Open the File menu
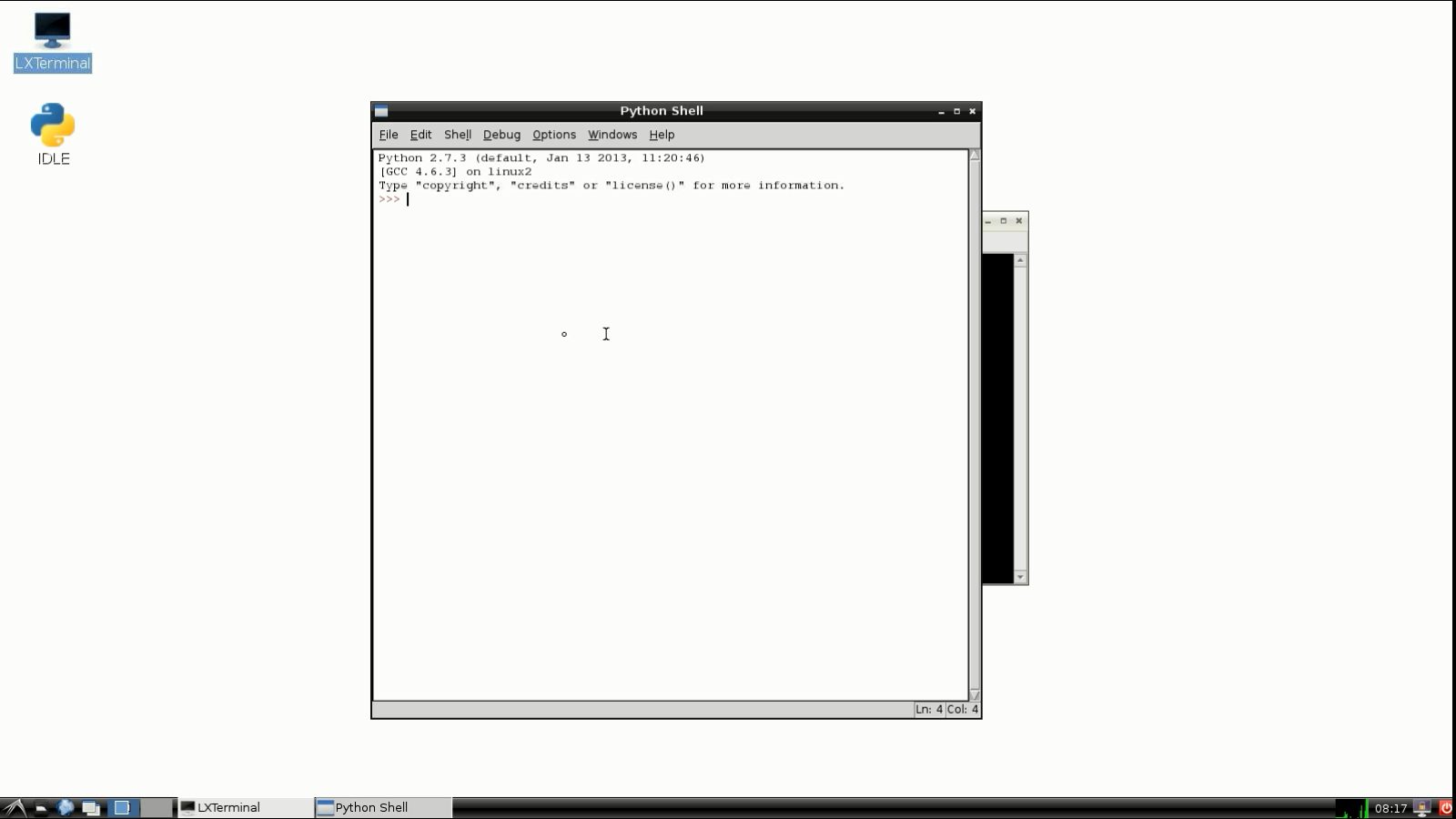The width and height of the screenshot is (1456, 819). pos(388,135)
